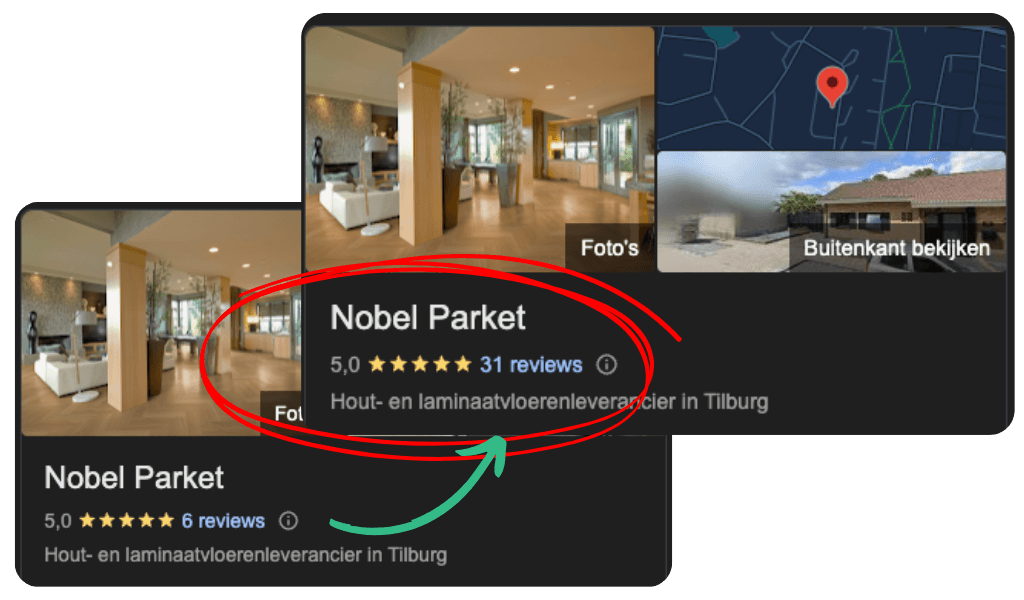Click the Foto's button on front card
This screenshot has width=1024, height=600.
pos(609,248)
